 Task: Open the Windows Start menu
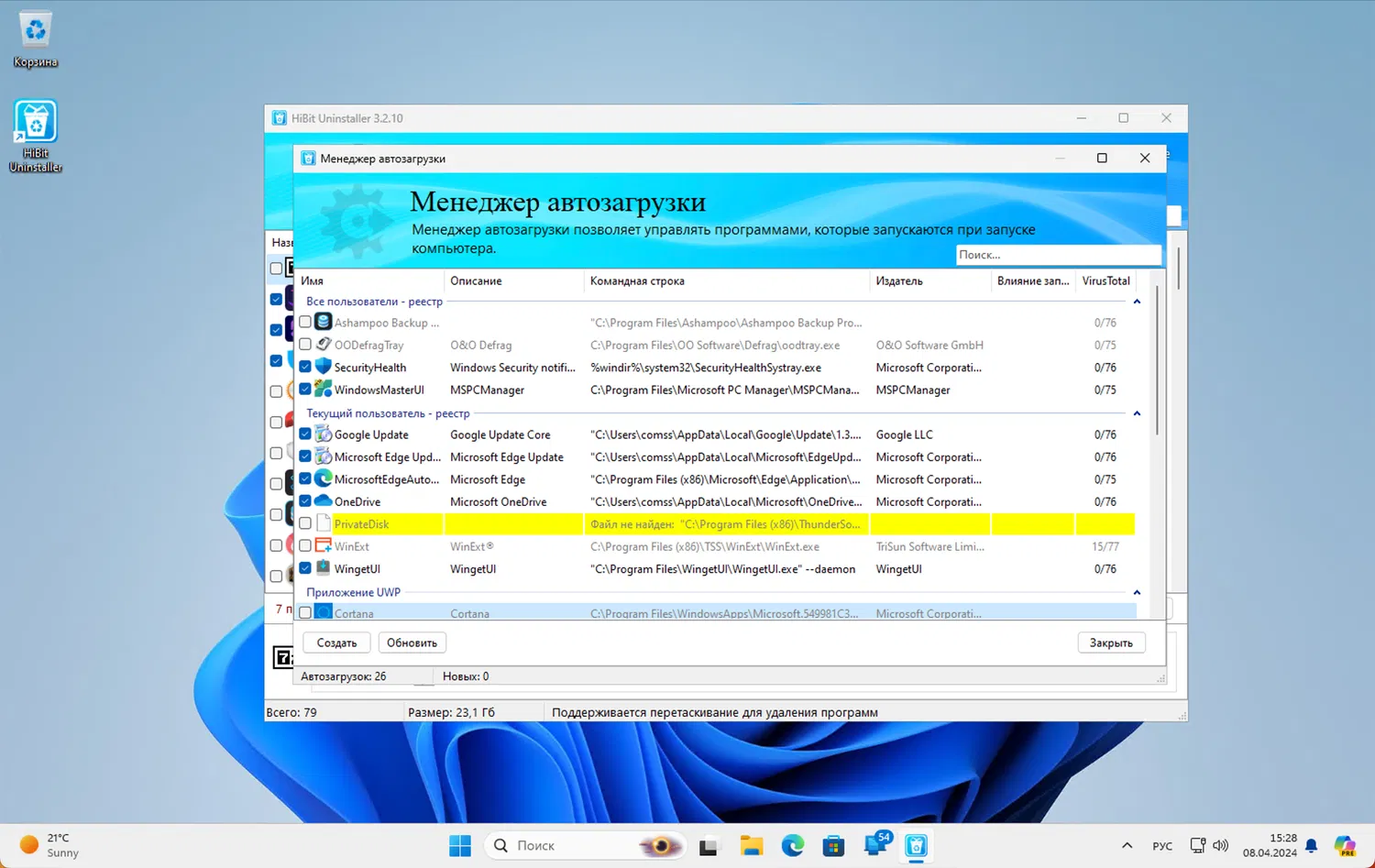[460, 845]
